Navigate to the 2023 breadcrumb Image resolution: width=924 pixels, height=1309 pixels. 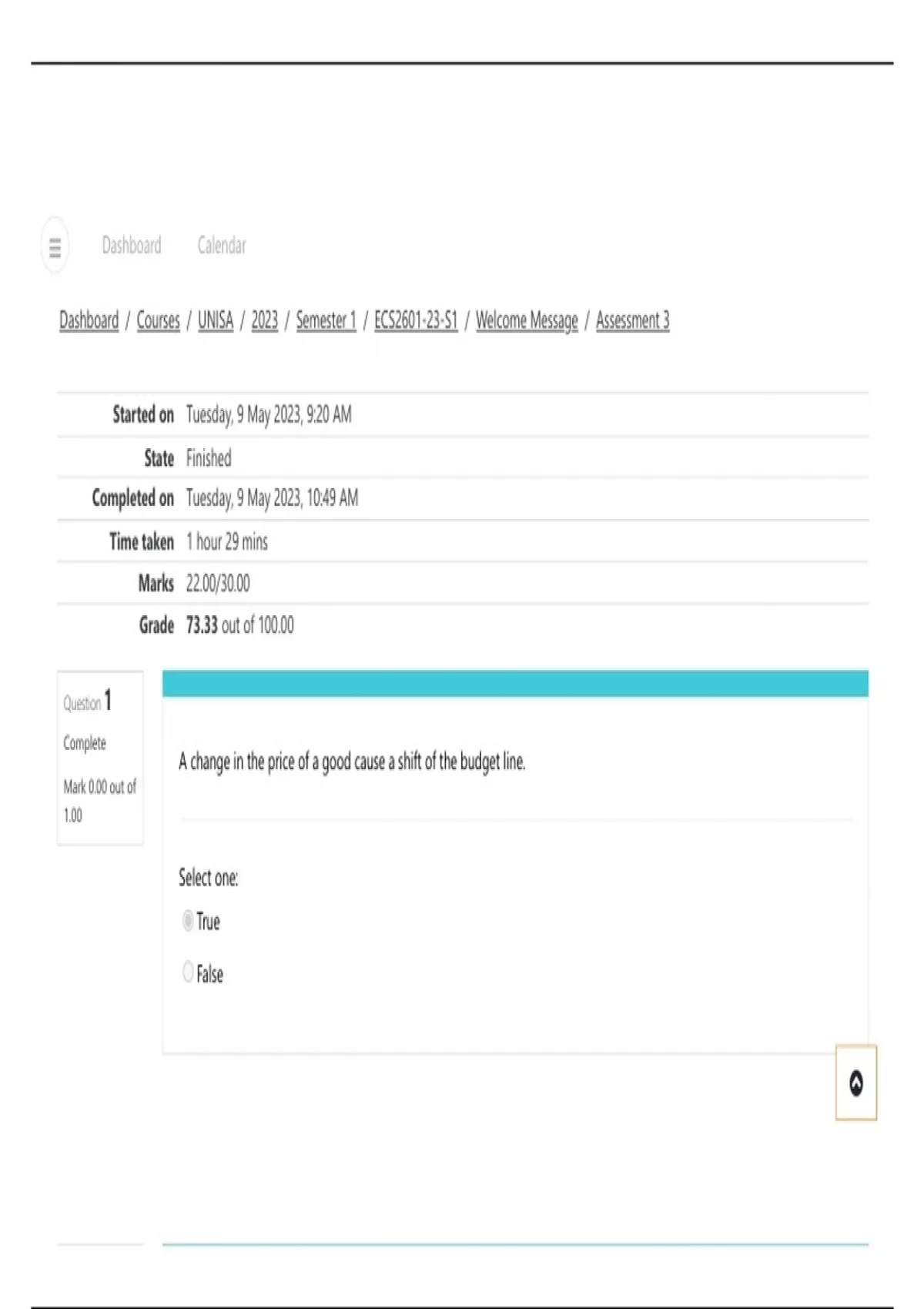point(264,320)
